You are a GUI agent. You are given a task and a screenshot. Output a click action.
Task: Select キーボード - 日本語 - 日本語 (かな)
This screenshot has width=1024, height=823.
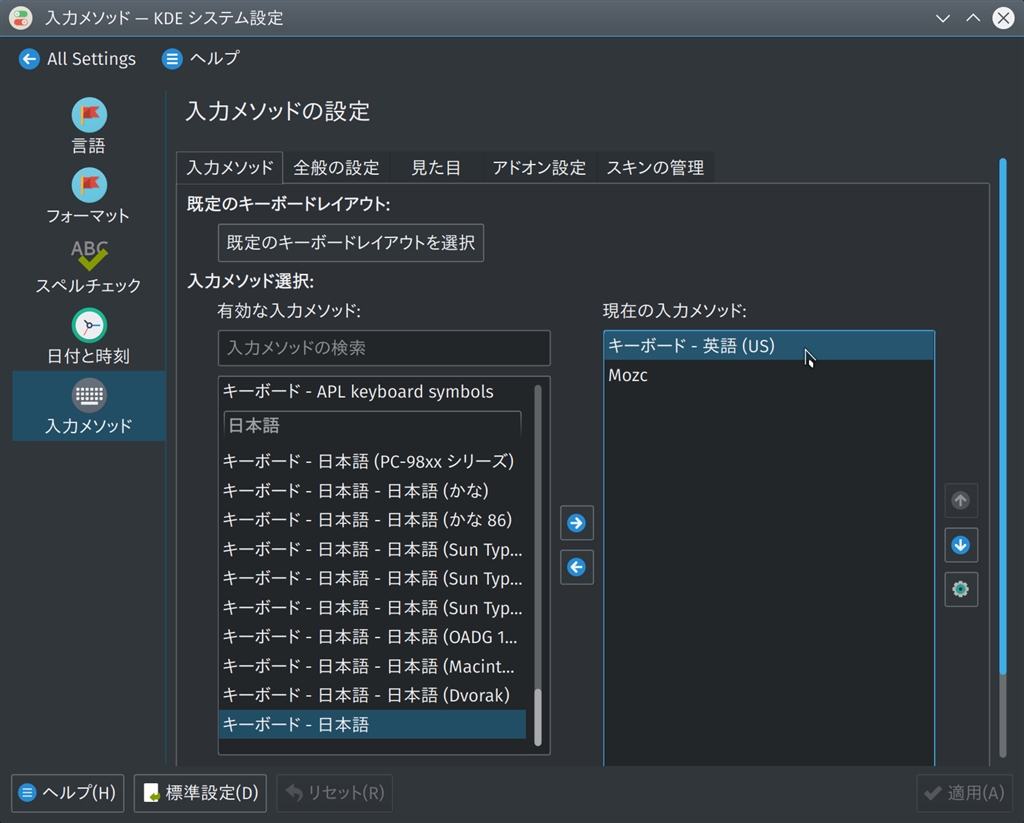coord(372,491)
